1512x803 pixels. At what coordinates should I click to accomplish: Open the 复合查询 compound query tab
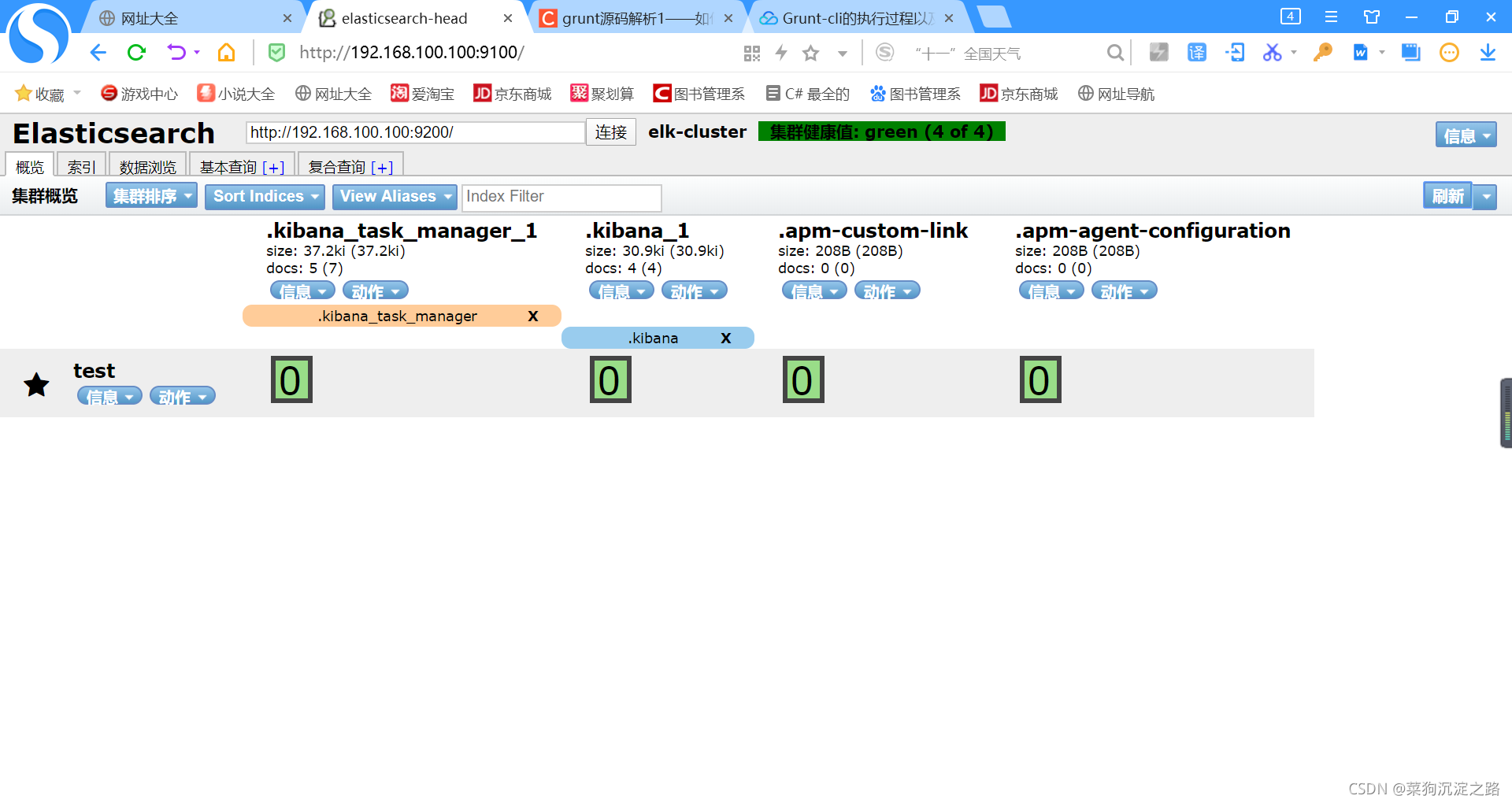click(351, 165)
